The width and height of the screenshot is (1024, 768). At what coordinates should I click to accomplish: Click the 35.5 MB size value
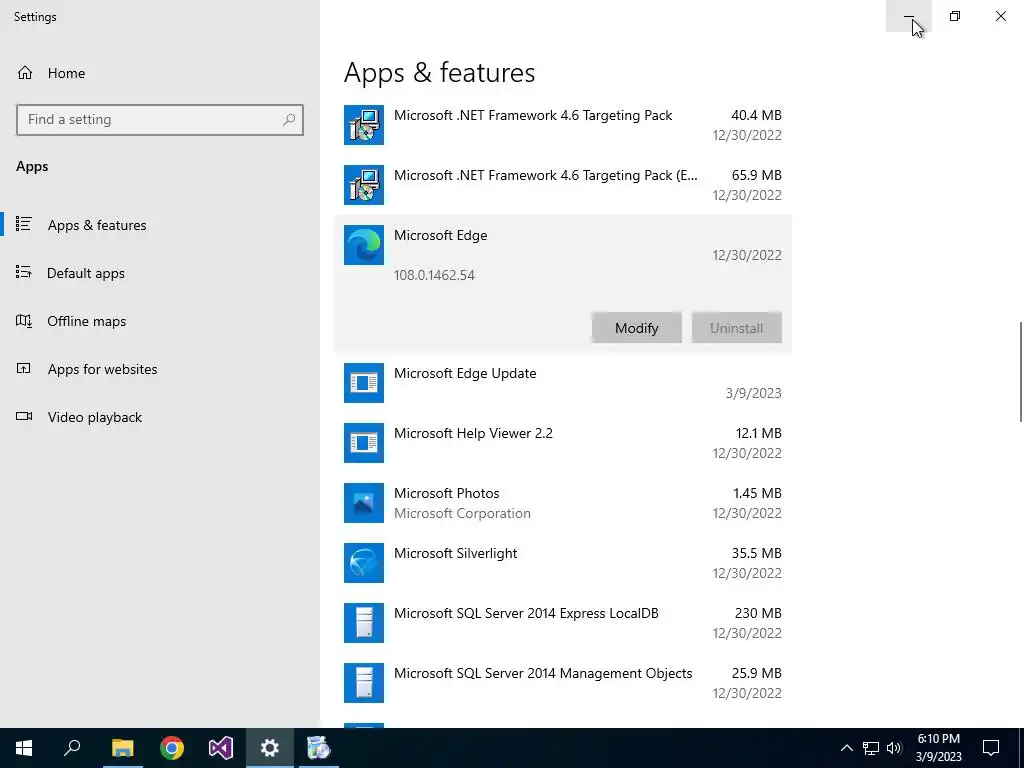(756, 553)
